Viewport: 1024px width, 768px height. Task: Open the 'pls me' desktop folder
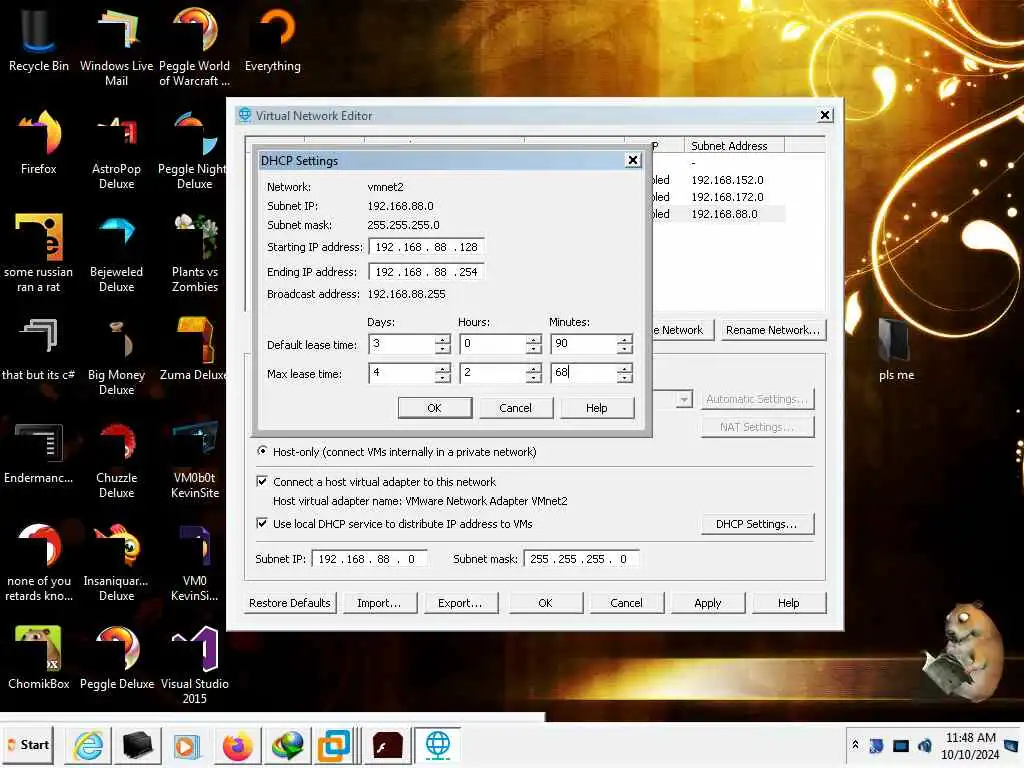896,349
